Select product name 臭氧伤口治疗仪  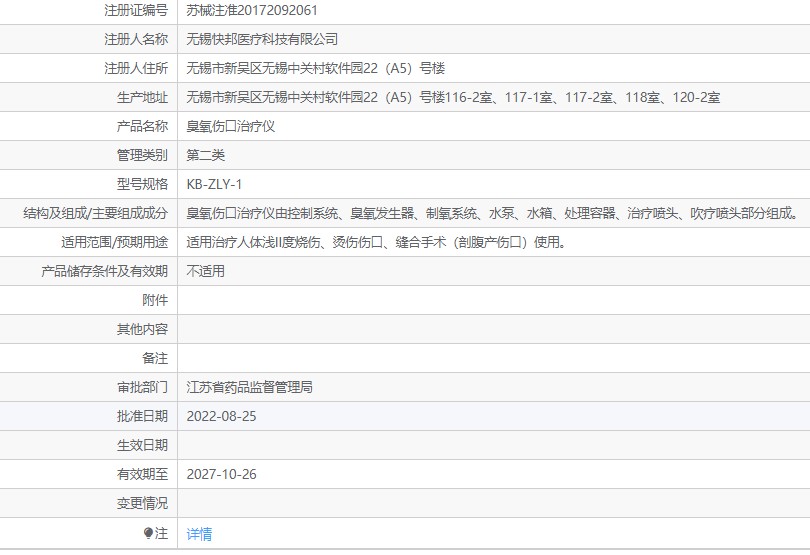coord(230,126)
